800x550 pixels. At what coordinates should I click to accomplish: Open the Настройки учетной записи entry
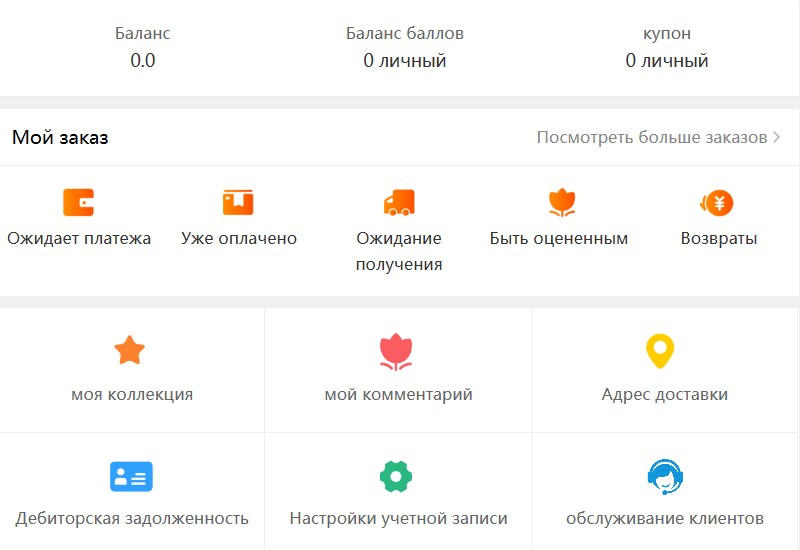click(398, 518)
